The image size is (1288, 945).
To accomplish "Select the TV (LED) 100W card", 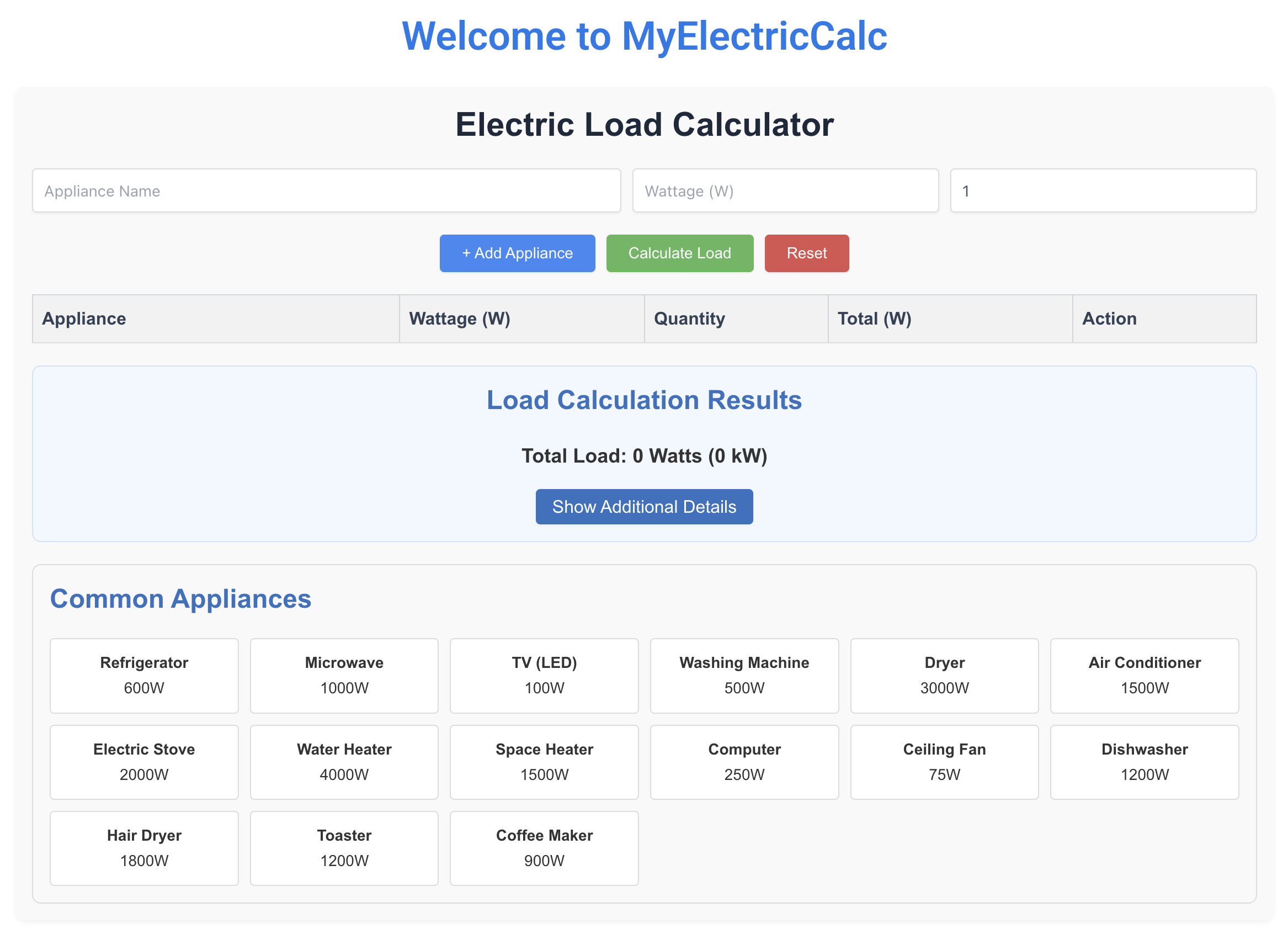I will tap(544, 676).
